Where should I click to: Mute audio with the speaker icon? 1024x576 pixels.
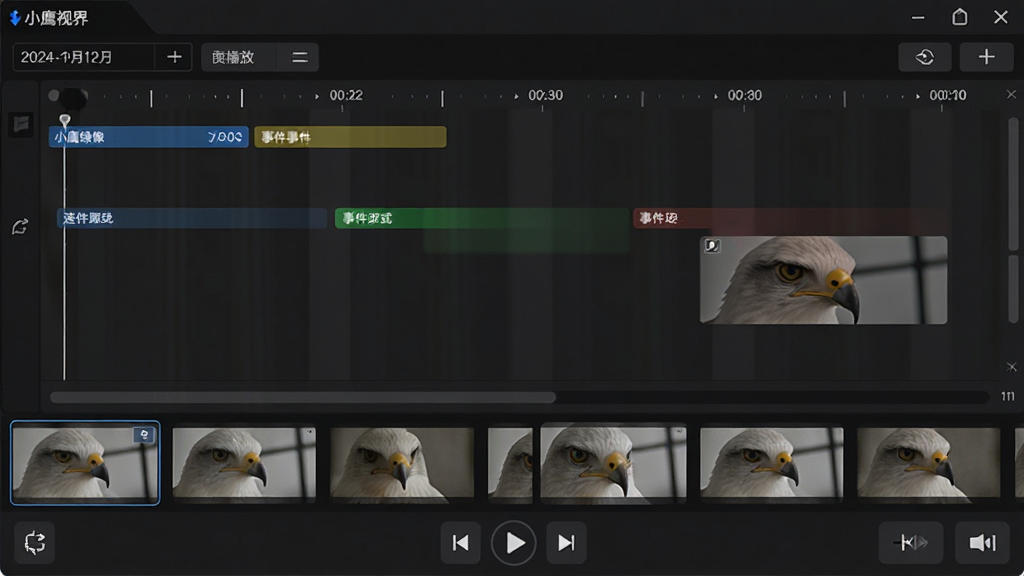click(982, 543)
